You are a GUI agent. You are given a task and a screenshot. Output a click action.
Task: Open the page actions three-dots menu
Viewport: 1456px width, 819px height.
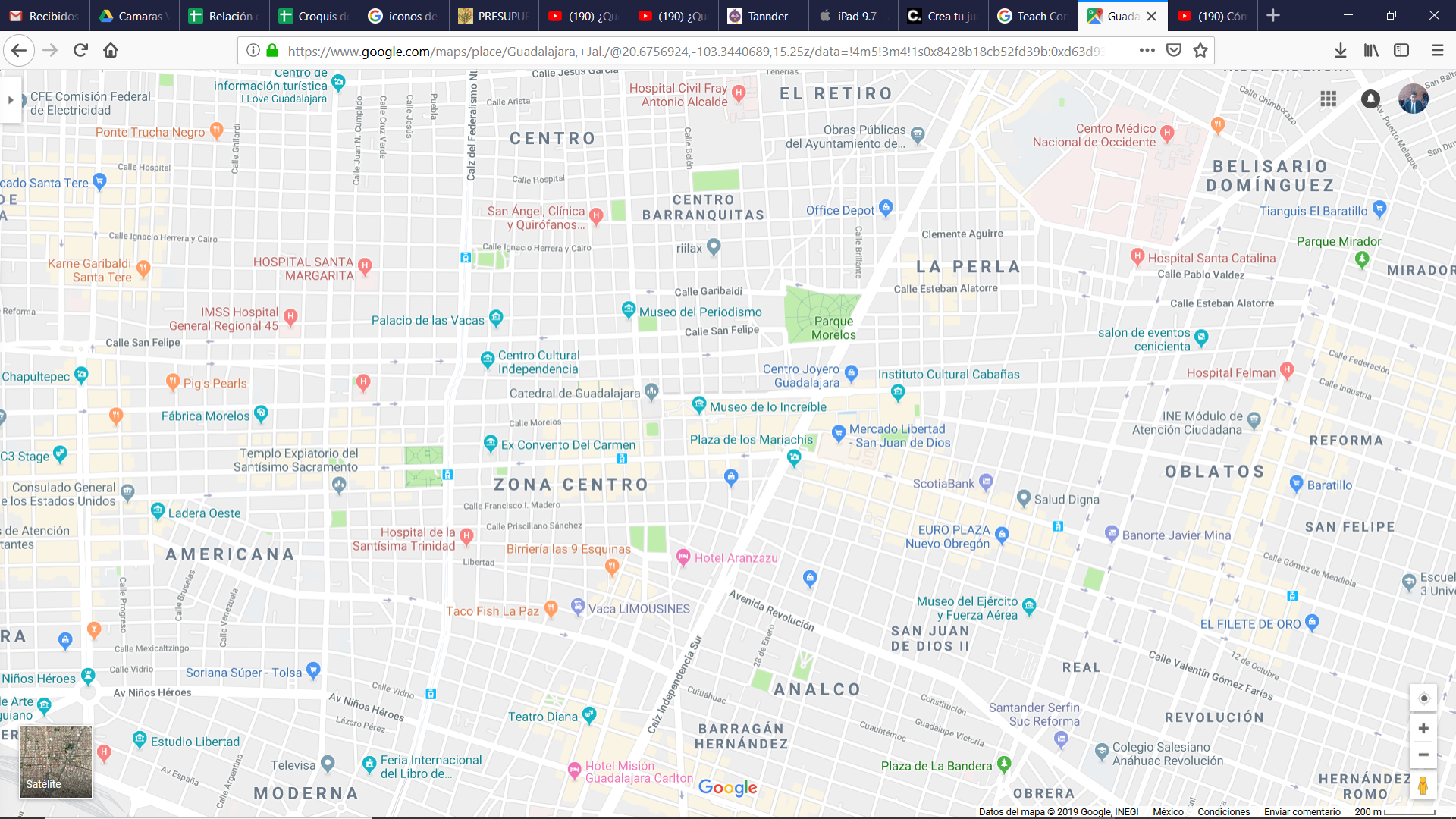[x=1147, y=51]
